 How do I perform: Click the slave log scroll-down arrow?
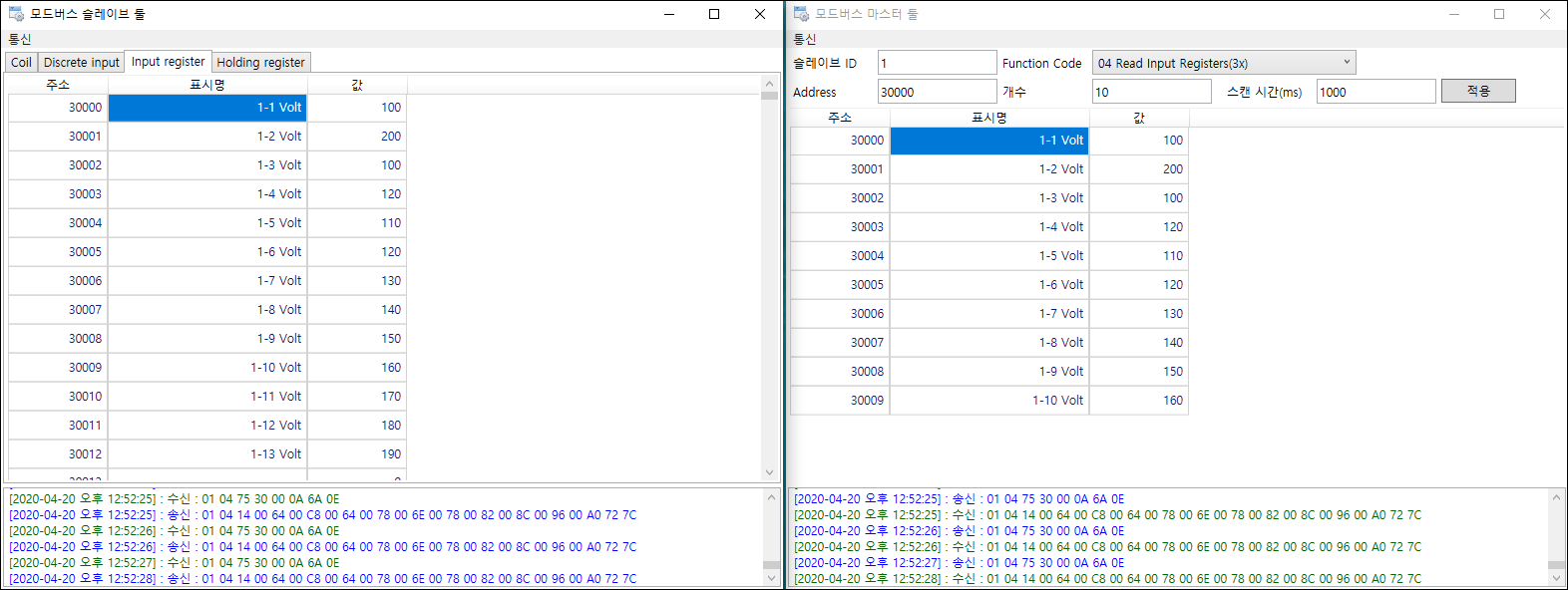pyautogui.click(x=771, y=577)
